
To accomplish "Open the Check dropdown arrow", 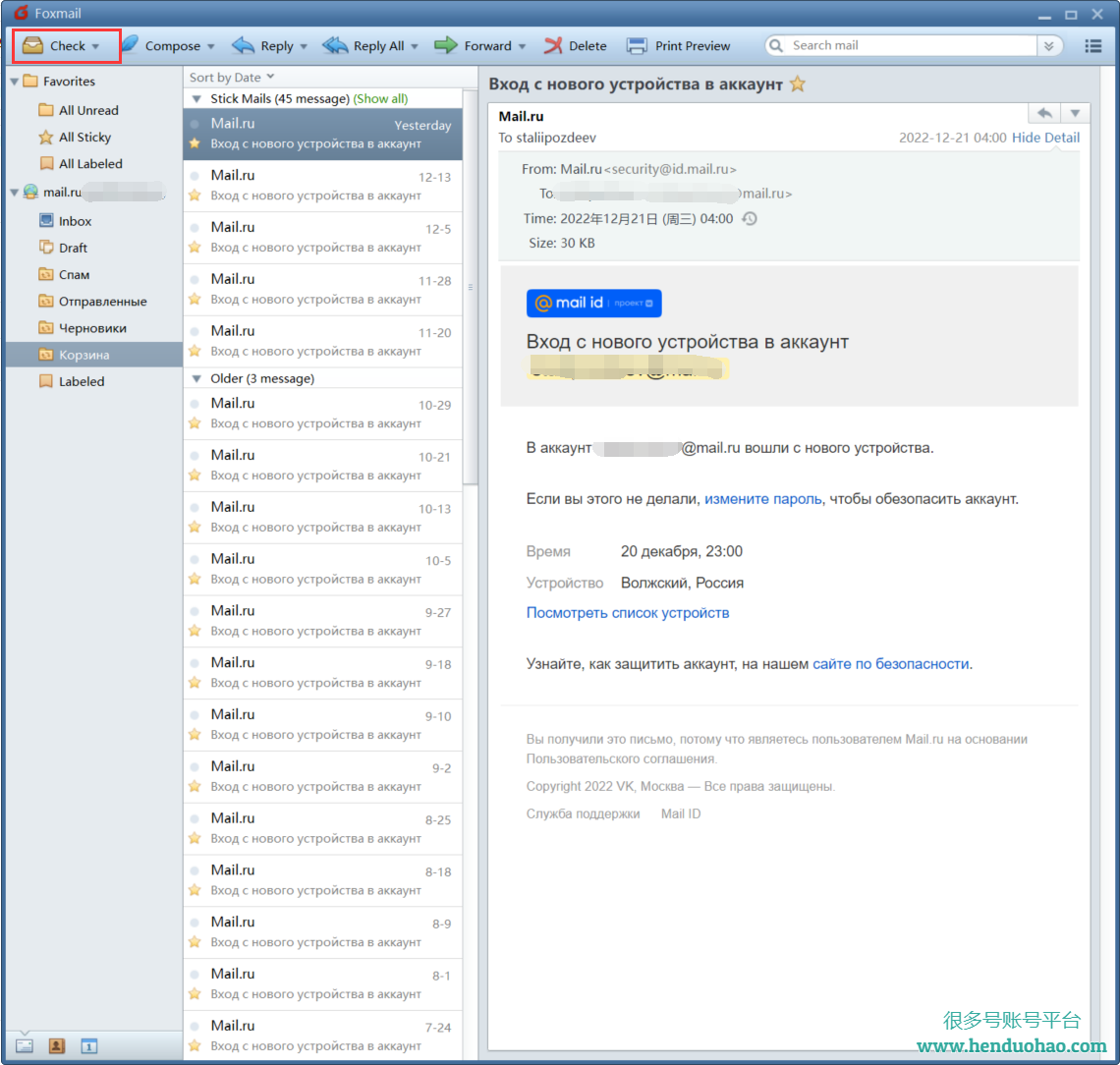I will click(95, 46).
